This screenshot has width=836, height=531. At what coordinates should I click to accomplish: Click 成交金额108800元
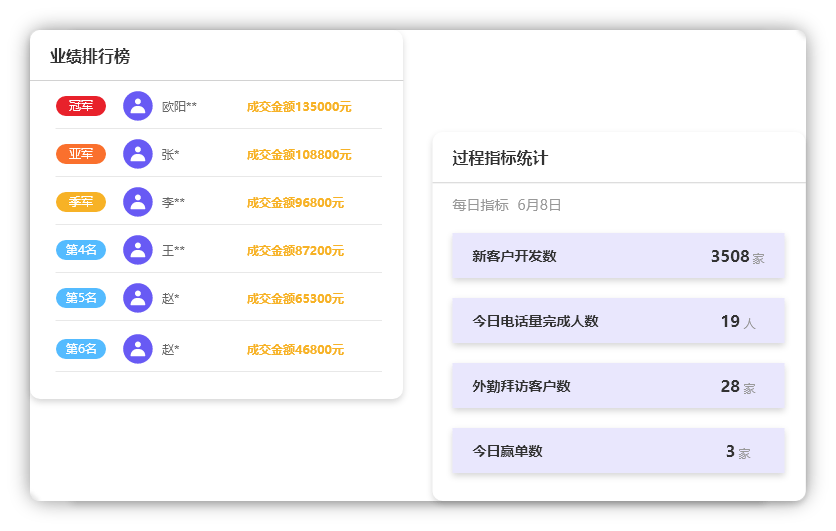[299, 155]
